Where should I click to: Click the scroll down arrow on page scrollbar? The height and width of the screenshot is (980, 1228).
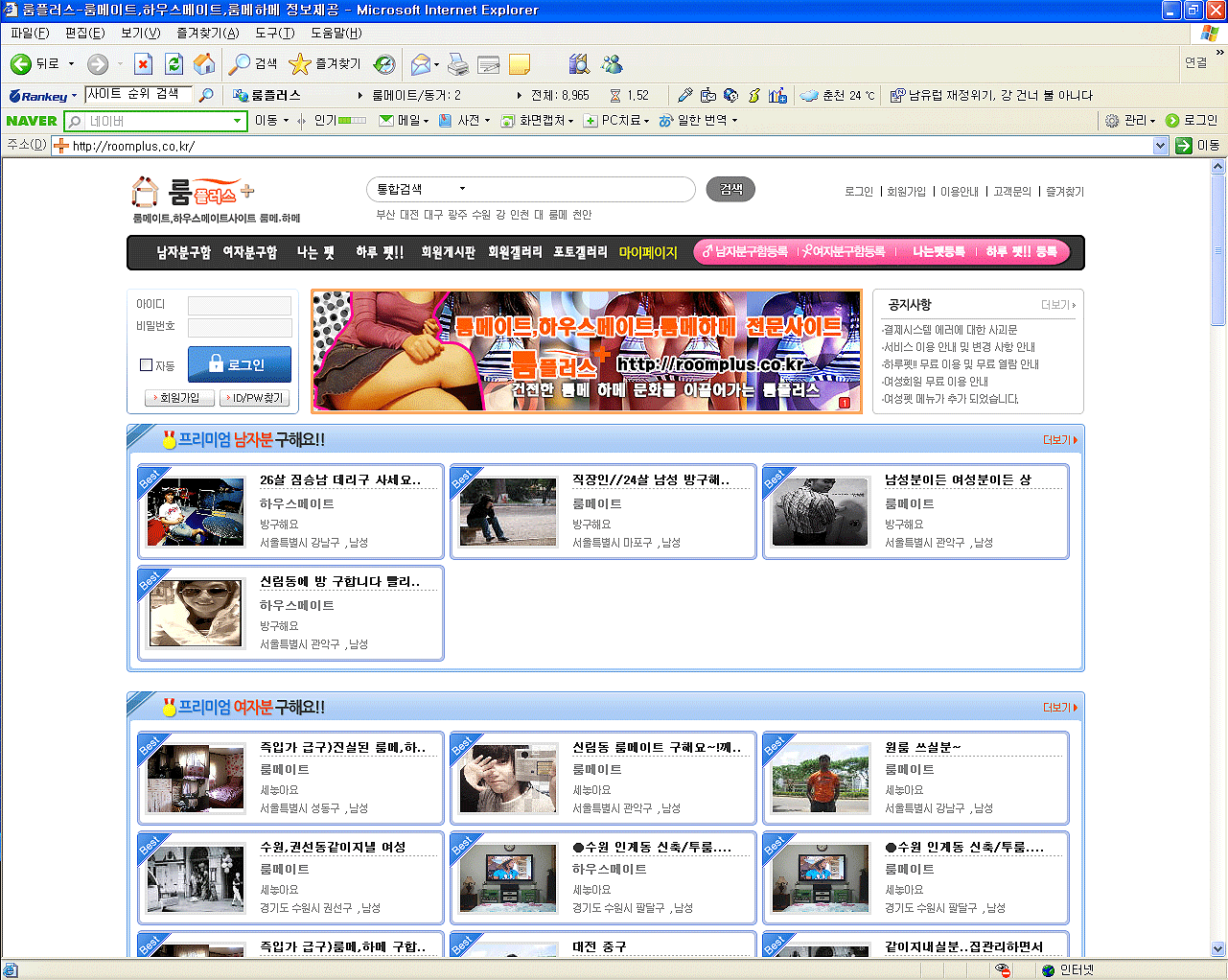pos(1218,948)
